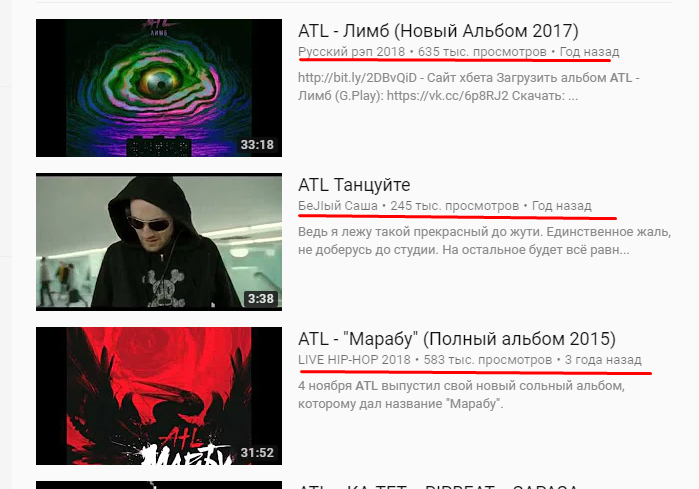Click the Лимб description starting with http://bit.ly
The height and width of the screenshot is (489, 699).
pyautogui.click(x=469, y=87)
